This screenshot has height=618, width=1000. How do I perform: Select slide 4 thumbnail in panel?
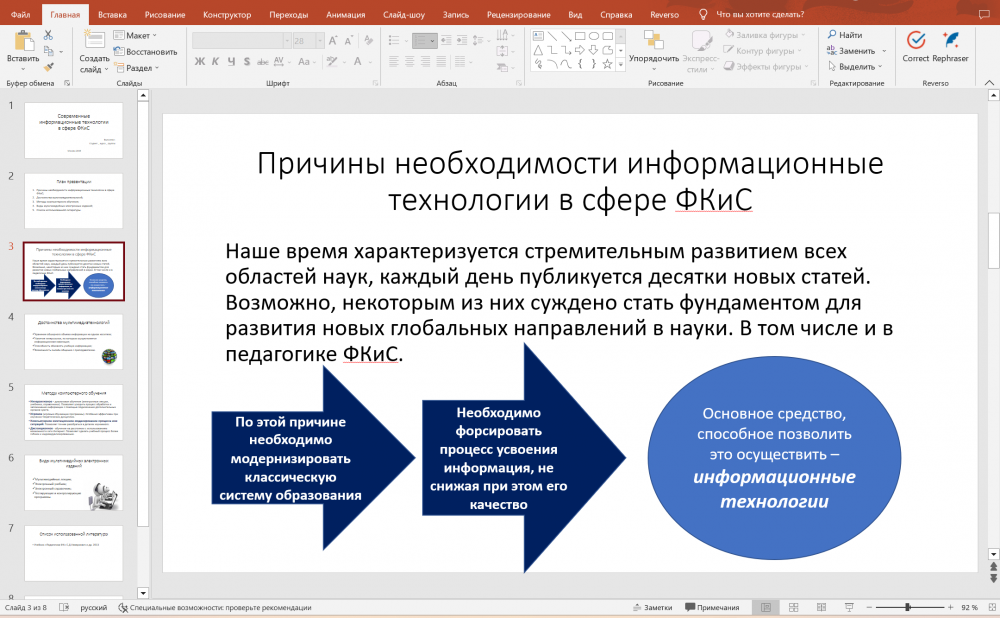tap(75, 341)
